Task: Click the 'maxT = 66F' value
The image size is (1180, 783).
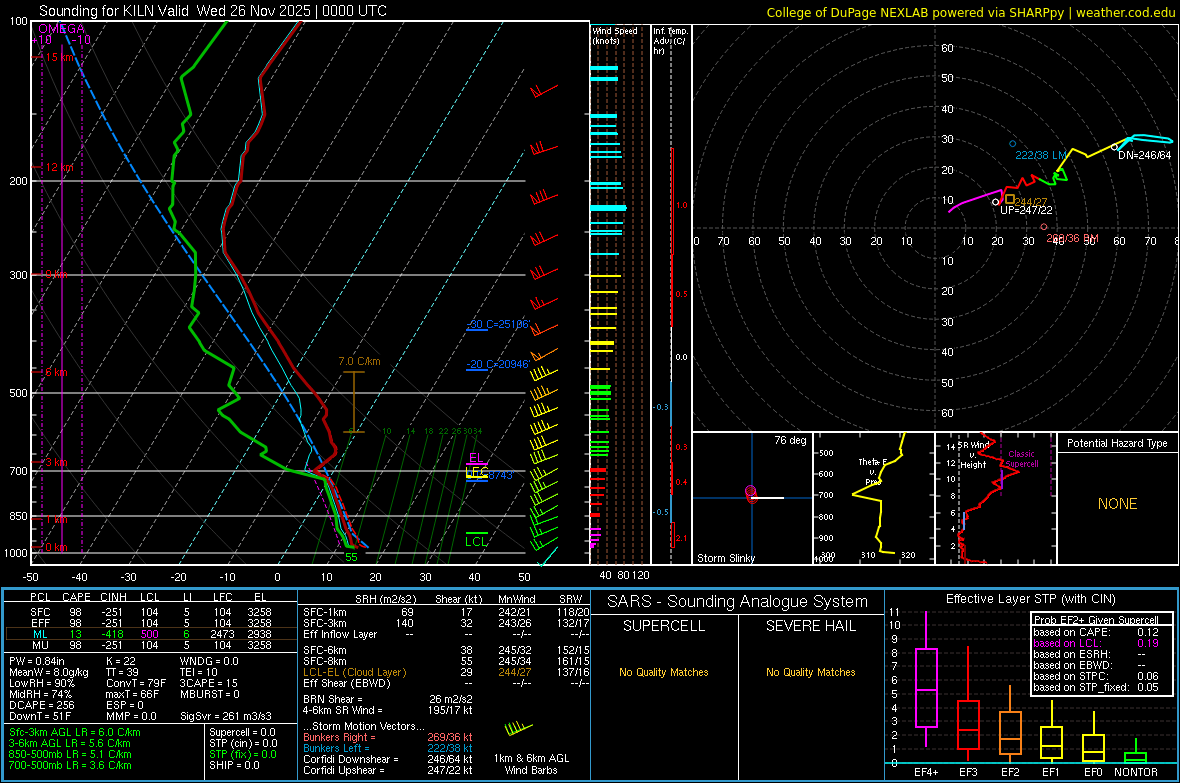Action: tap(131, 694)
